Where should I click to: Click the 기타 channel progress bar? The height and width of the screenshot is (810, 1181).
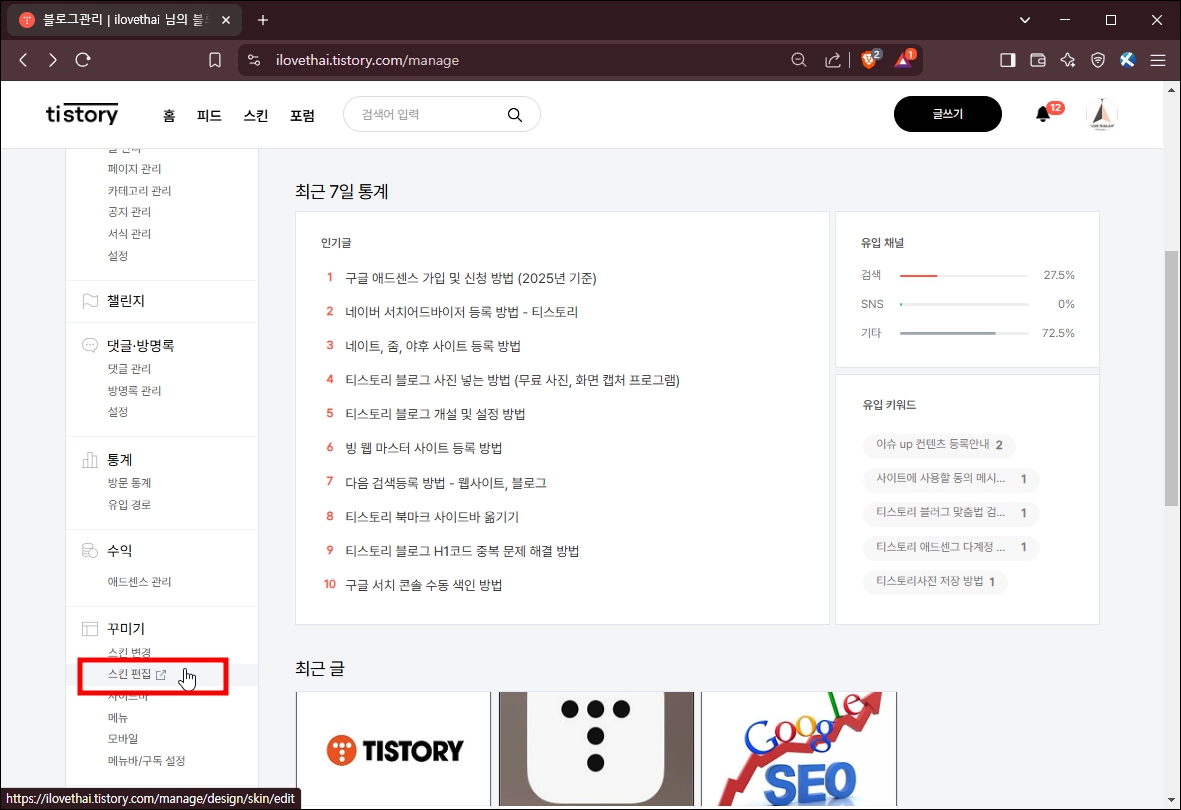coord(963,333)
